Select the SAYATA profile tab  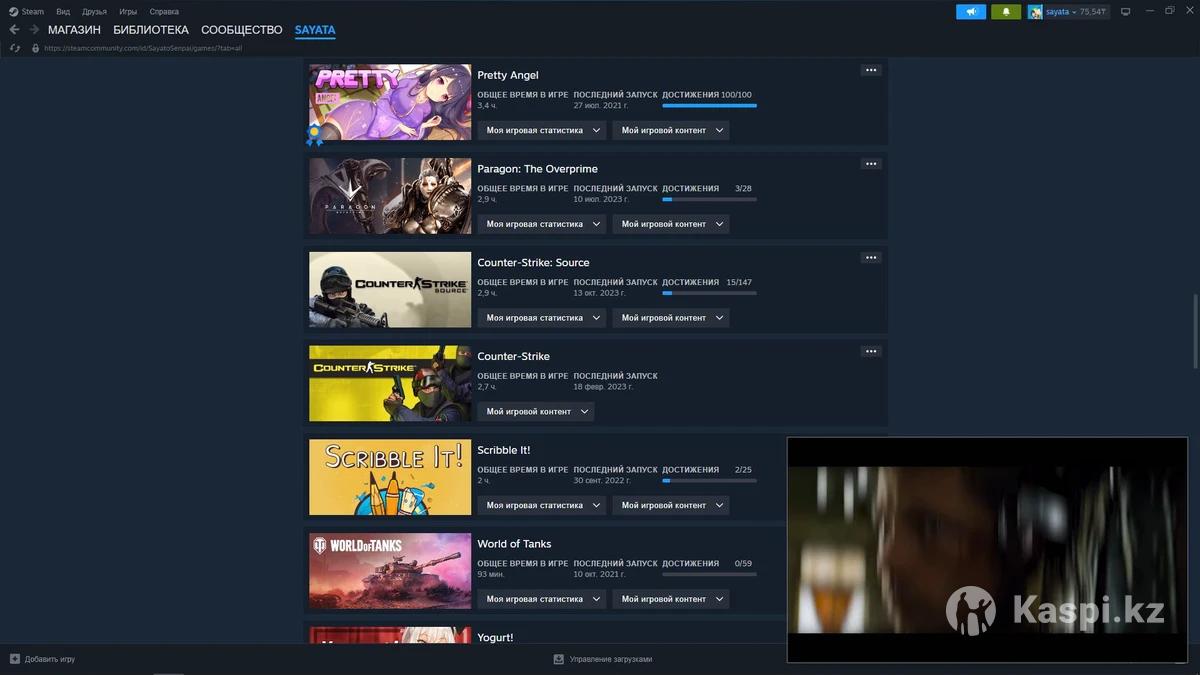[315, 30]
